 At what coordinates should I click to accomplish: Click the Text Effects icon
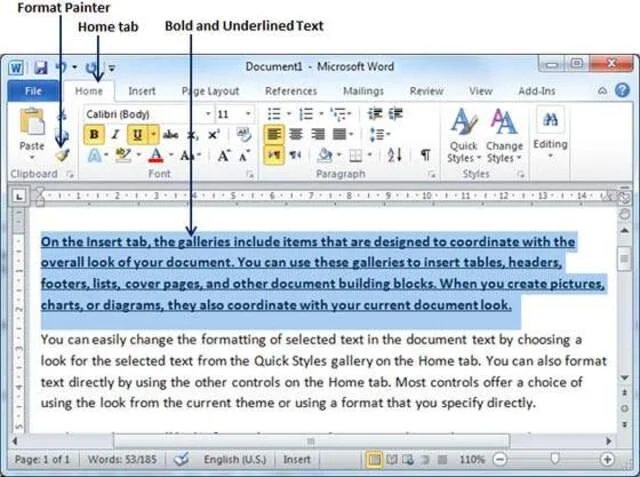click(94, 155)
